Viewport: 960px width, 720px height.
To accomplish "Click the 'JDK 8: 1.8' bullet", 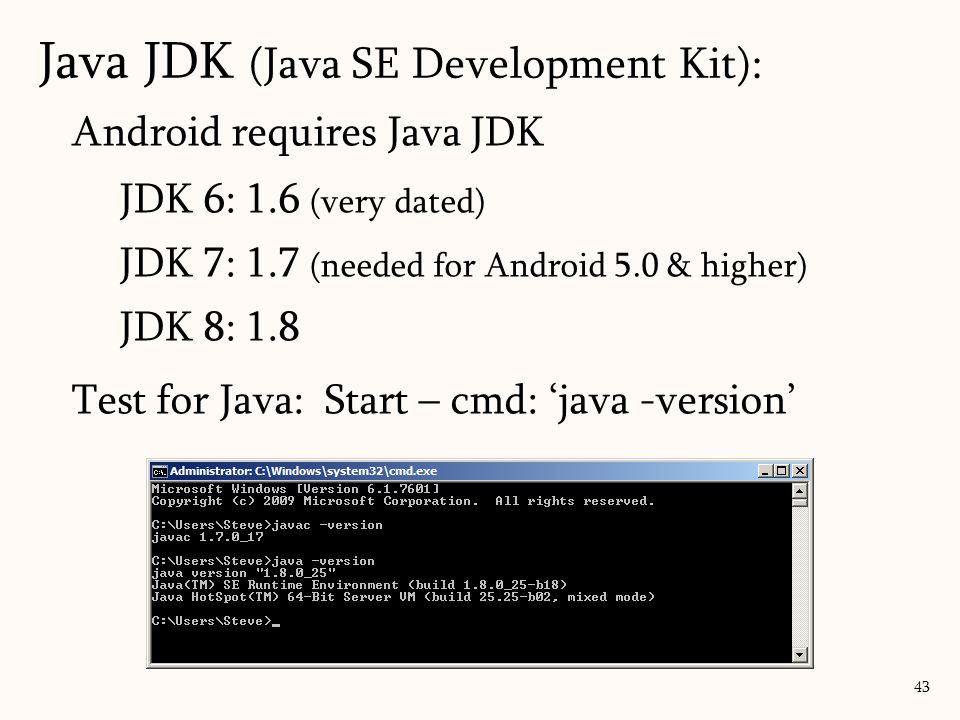I will (209, 328).
